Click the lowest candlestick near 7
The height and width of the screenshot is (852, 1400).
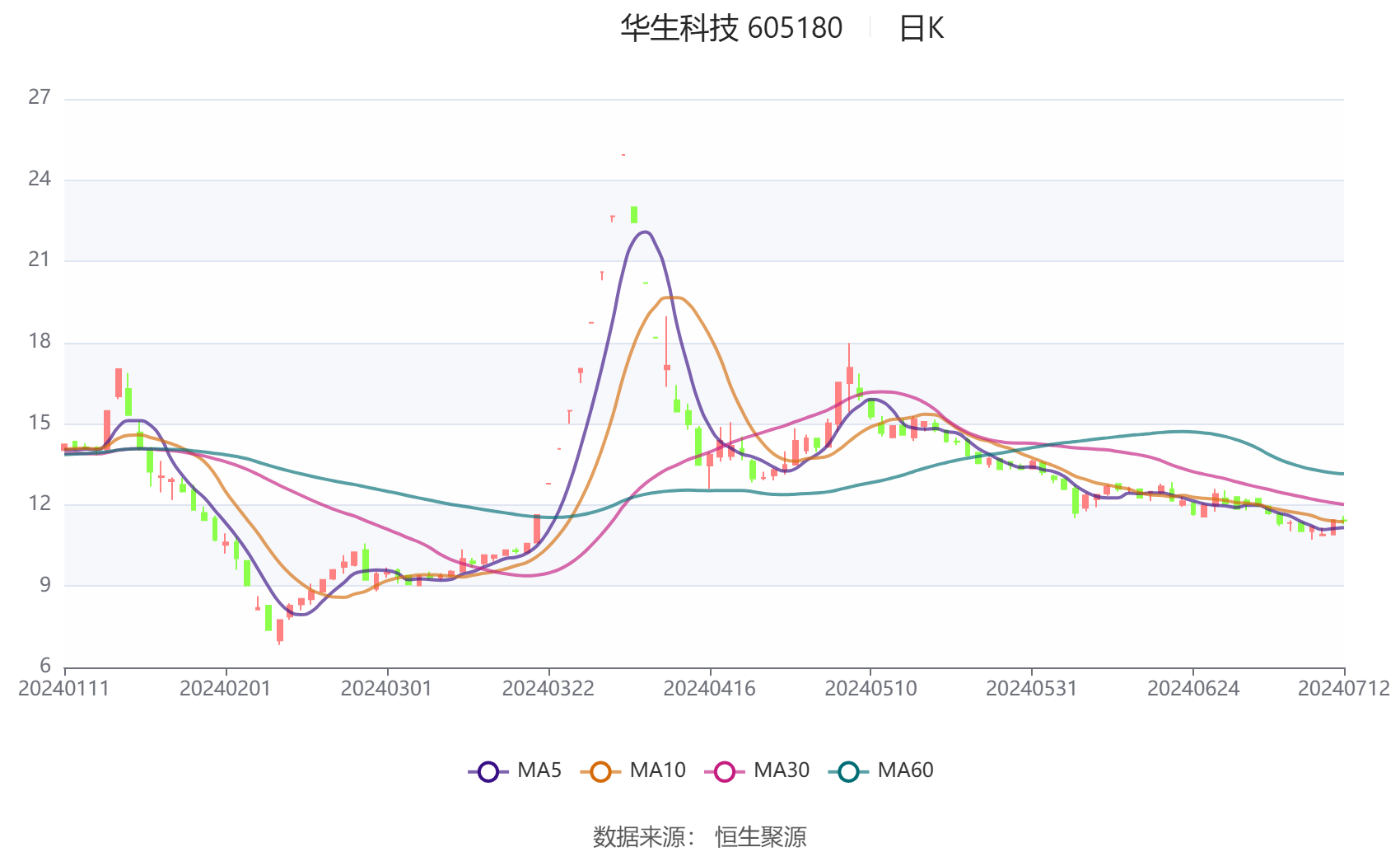point(280,631)
